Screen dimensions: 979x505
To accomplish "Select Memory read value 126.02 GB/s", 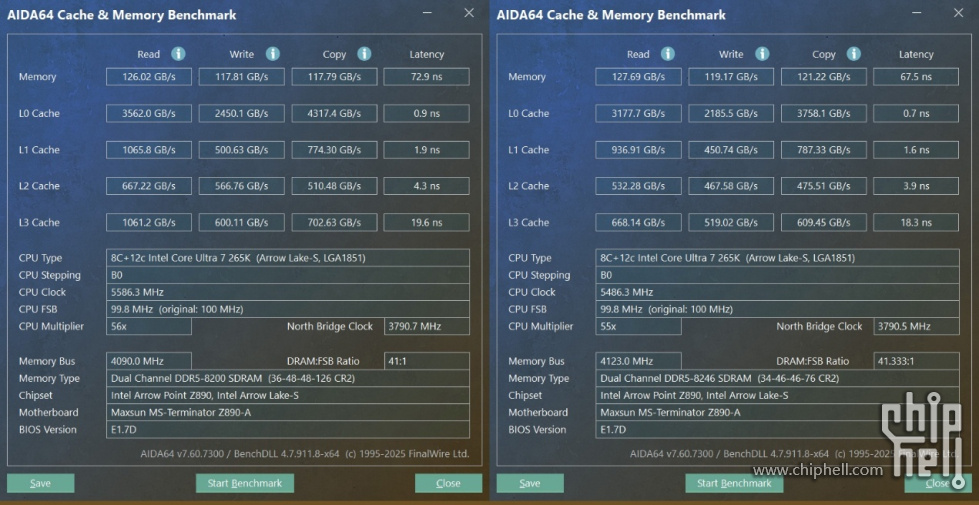I will 149,77.
